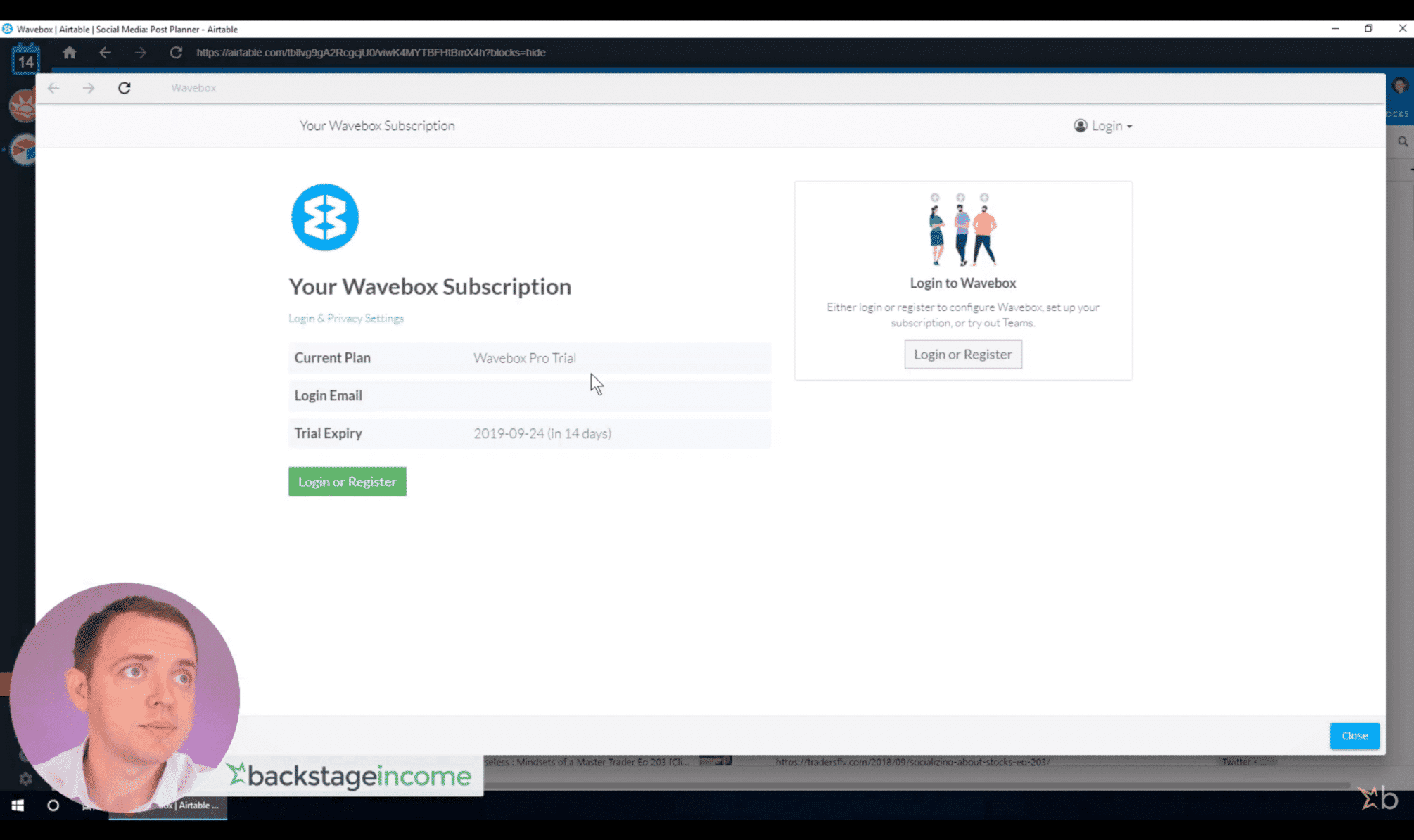Click Mindsets of a Master Trader cell
The width and height of the screenshot is (1414, 840).
point(587,761)
